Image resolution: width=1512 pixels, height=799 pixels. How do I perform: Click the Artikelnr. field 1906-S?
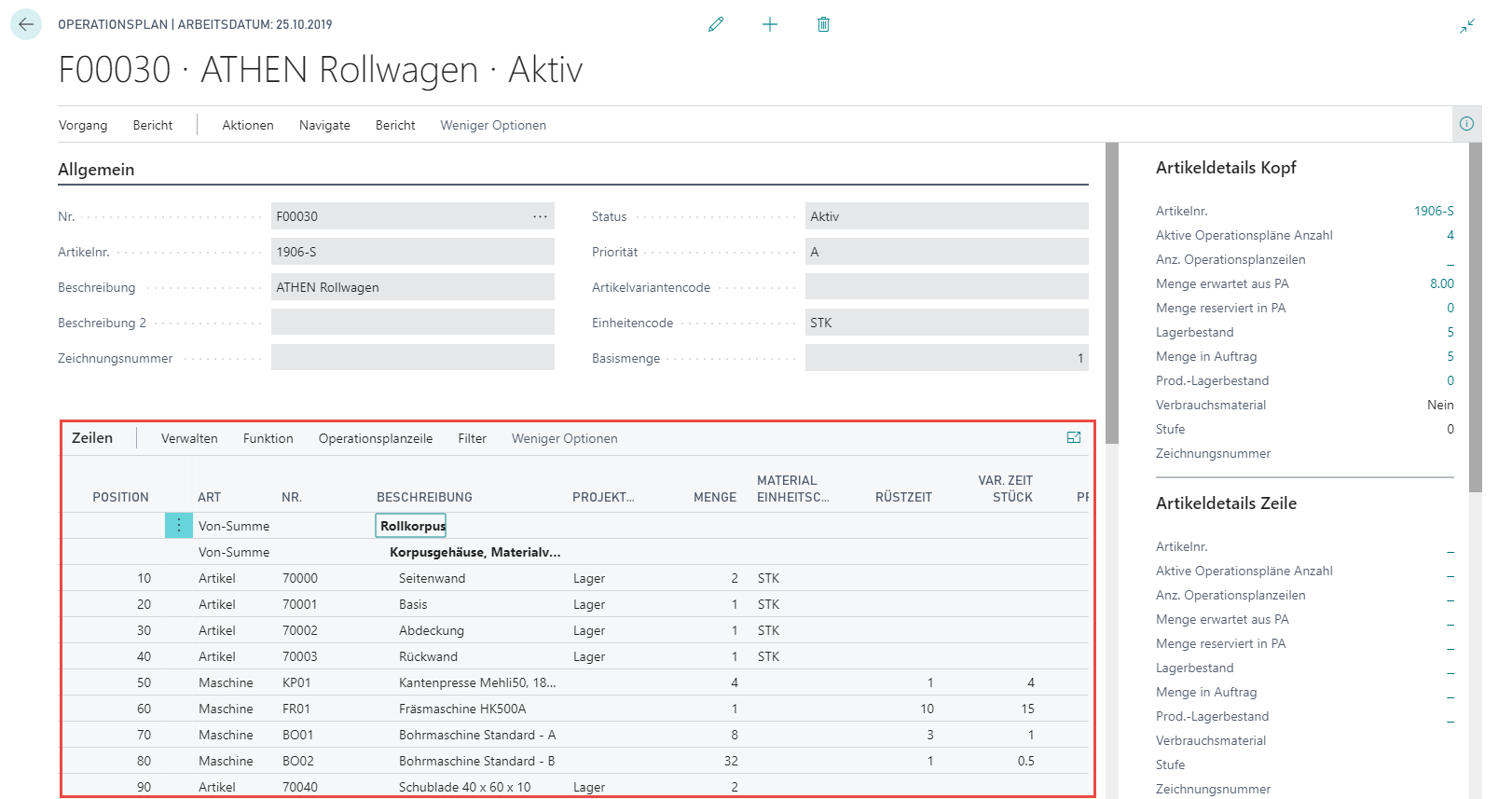coord(412,252)
